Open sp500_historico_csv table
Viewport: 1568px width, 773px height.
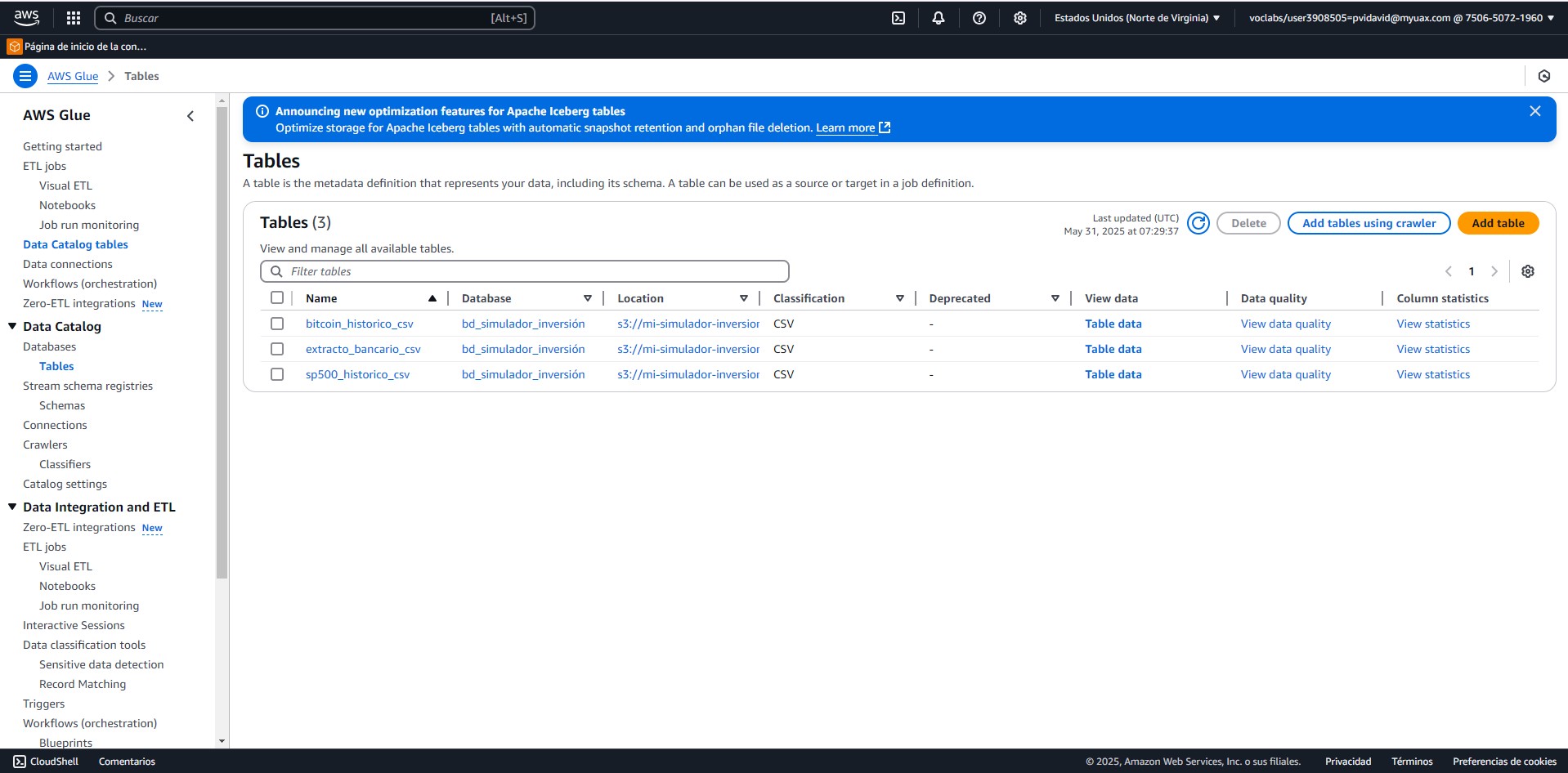[x=357, y=374]
